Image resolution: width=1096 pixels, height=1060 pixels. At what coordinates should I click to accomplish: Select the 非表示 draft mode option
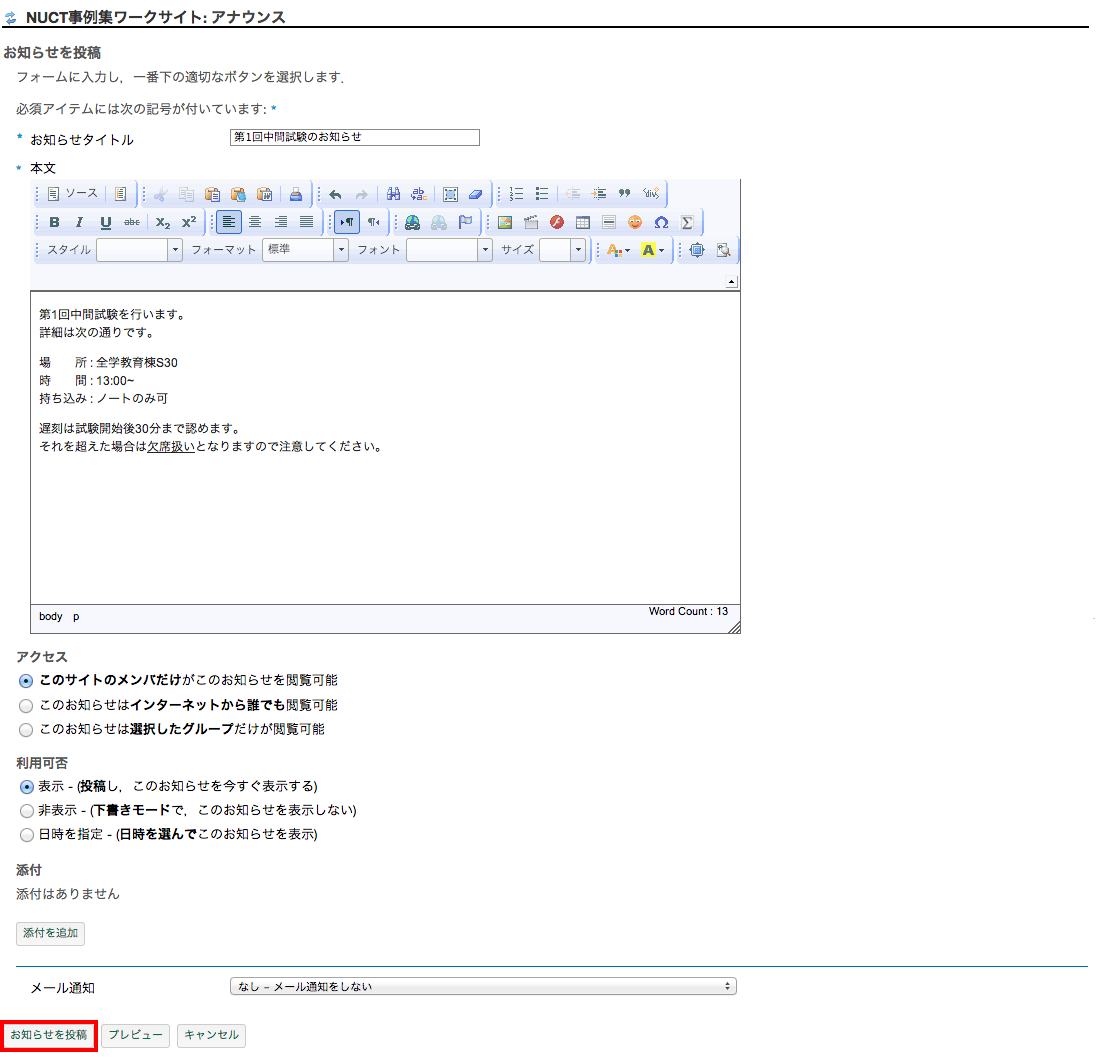click(x=27, y=810)
